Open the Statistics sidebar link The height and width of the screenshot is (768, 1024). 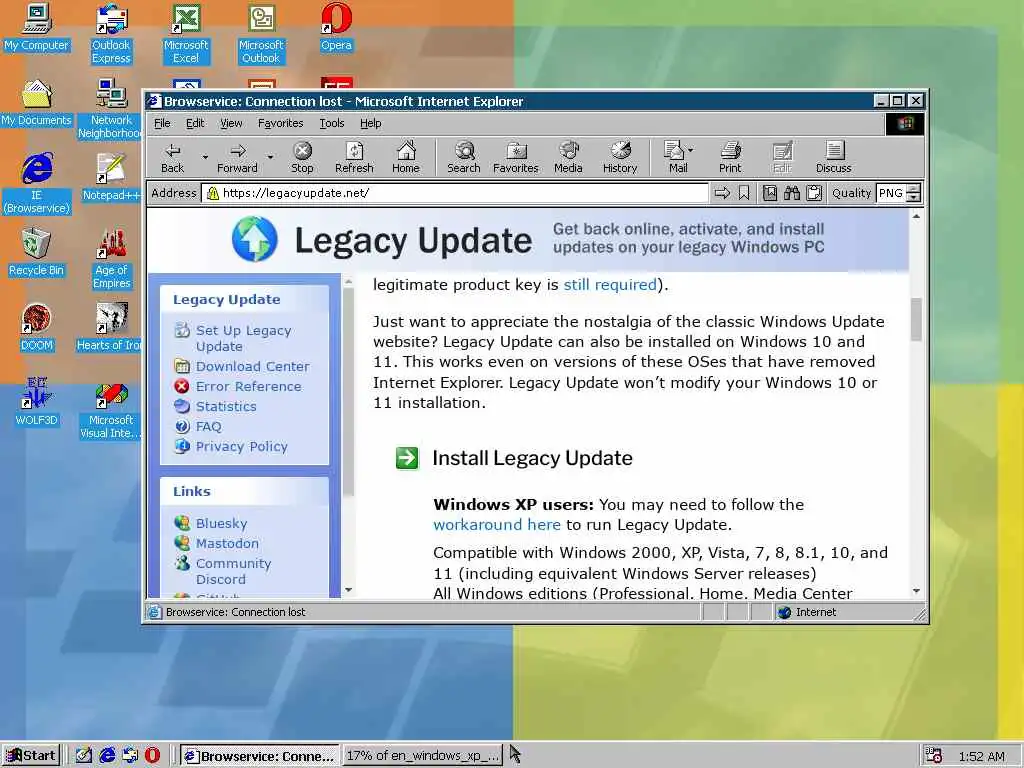226,406
